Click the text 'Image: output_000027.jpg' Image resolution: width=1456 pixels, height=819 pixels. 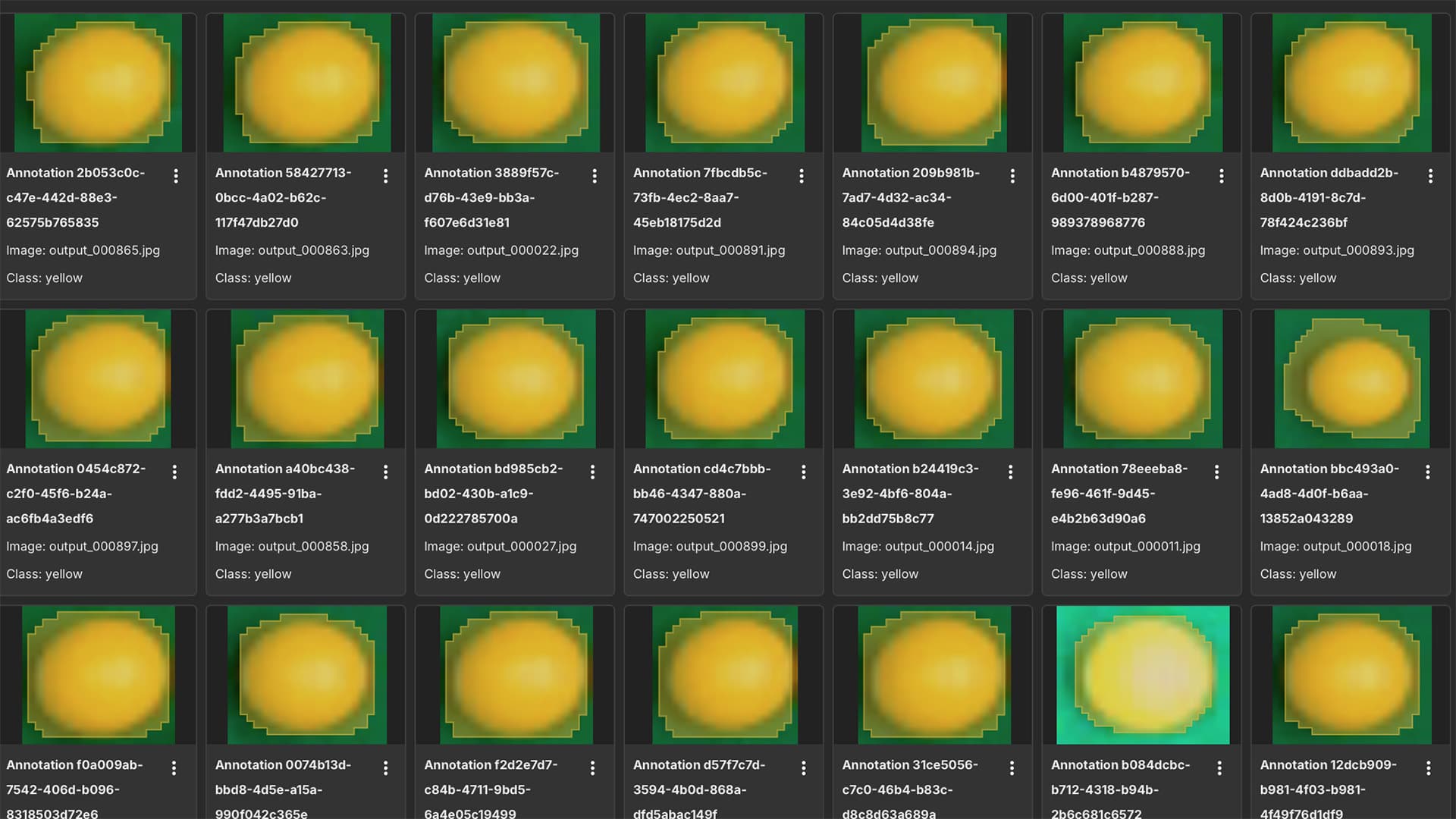[x=500, y=546]
